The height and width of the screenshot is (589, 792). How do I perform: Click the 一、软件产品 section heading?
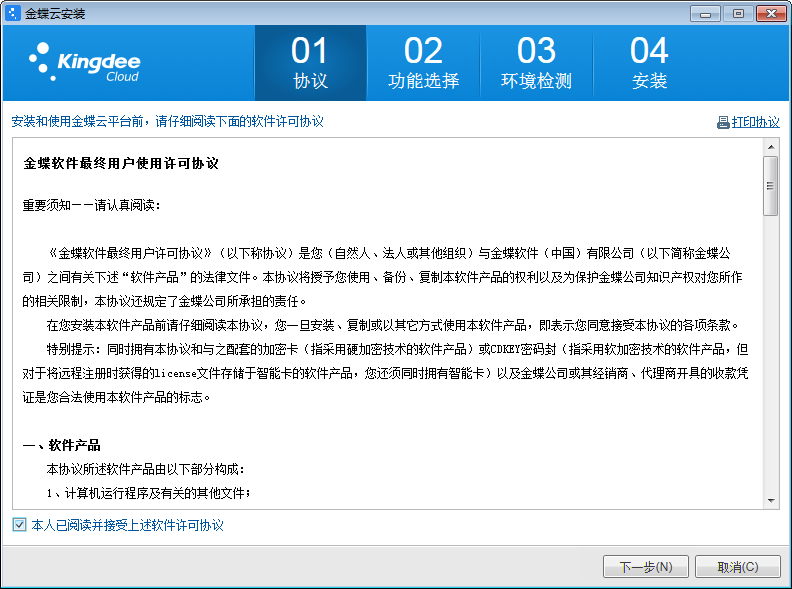[x=62, y=445]
